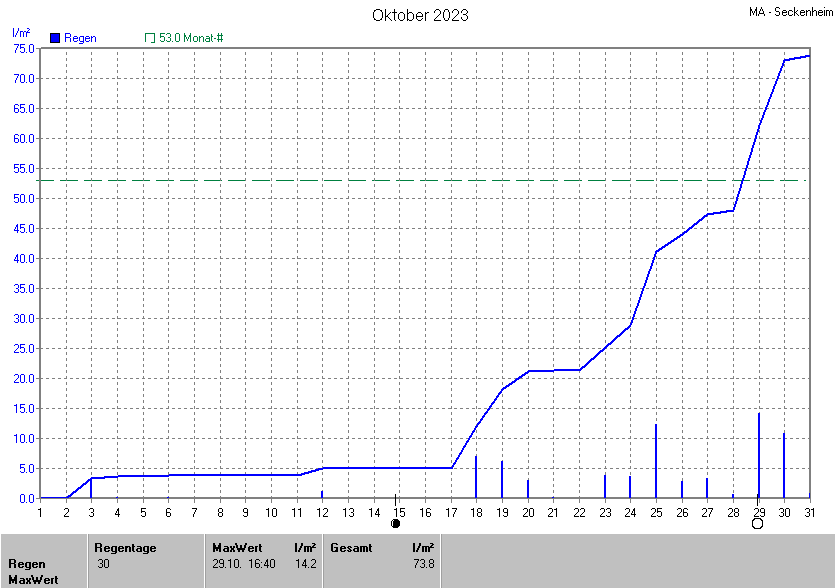Click the 75.0 label on the y-axis
The image size is (835, 588).
[24, 48]
